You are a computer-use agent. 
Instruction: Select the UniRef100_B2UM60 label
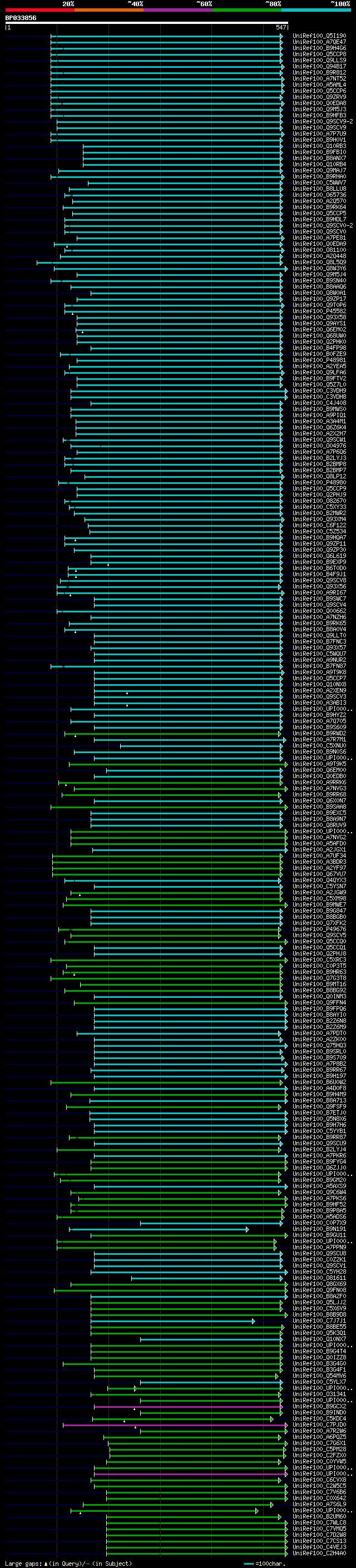[319, 1516]
